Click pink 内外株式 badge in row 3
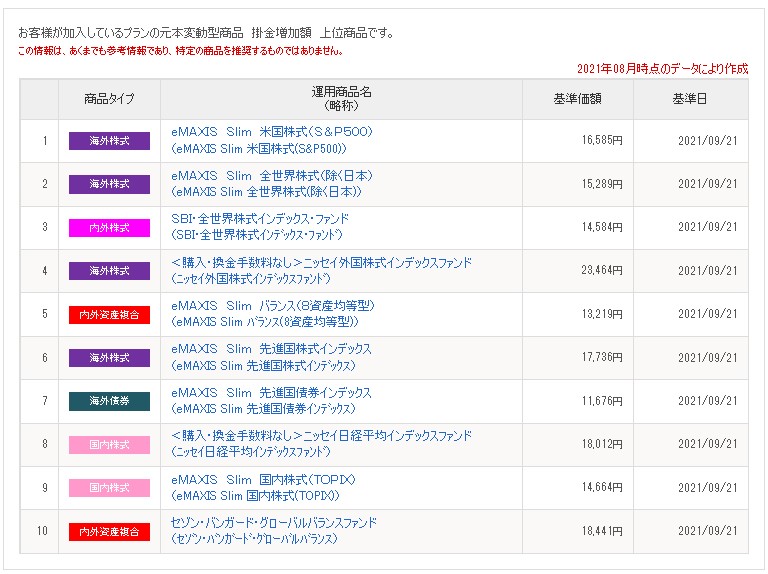768x574 pixels. pos(109,228)
